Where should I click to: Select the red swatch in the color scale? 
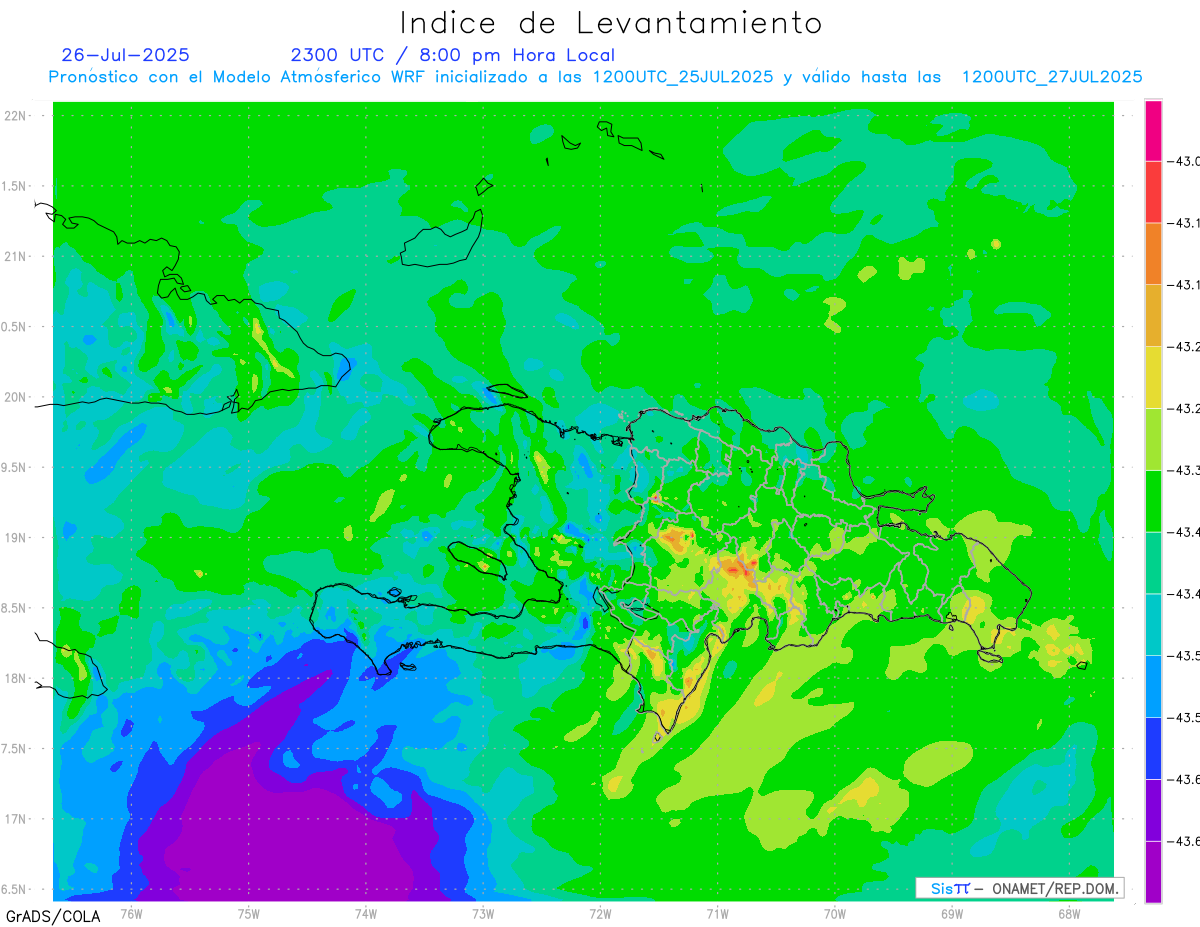pyautogui.click(x=1153, y=192)
